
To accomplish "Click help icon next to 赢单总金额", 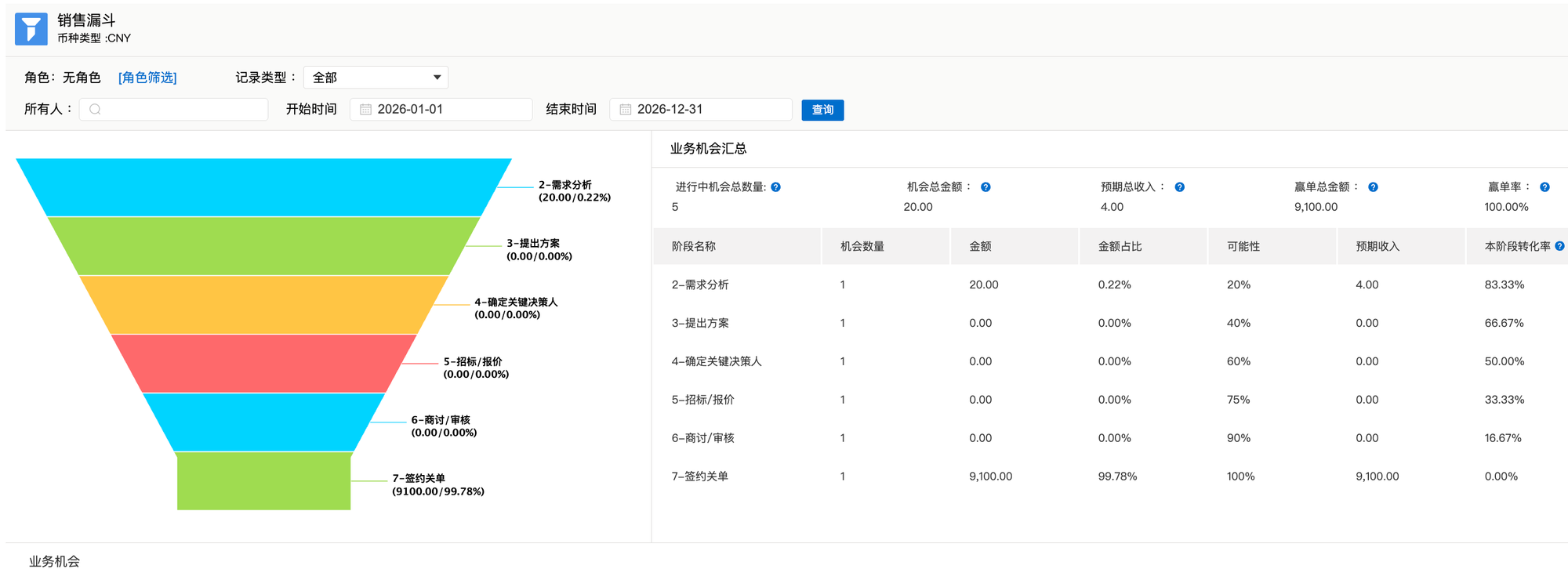I will pyautogui.click(x=1373, y=187).
